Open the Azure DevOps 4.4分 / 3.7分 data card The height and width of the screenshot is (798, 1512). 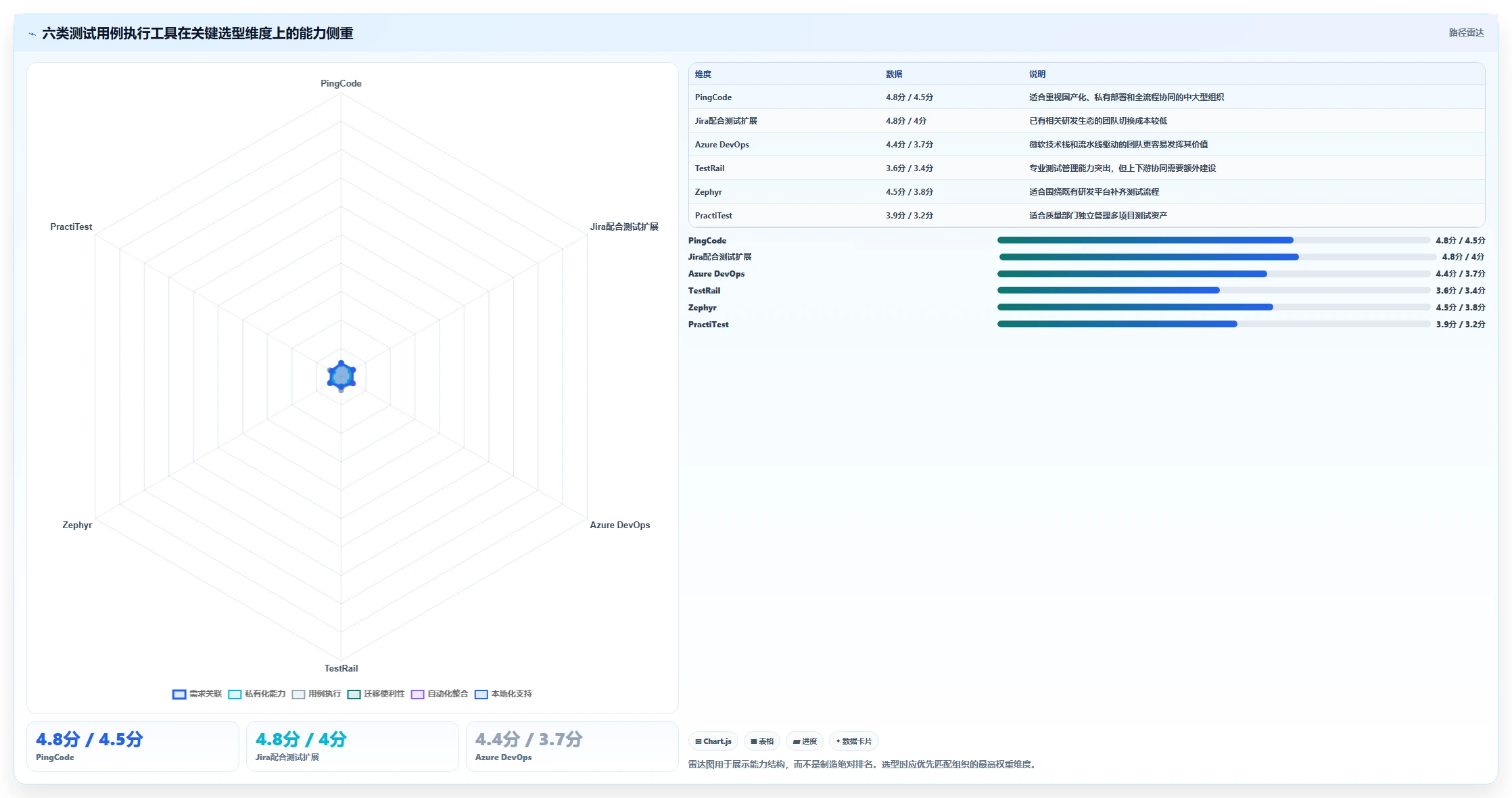[572, 746]
